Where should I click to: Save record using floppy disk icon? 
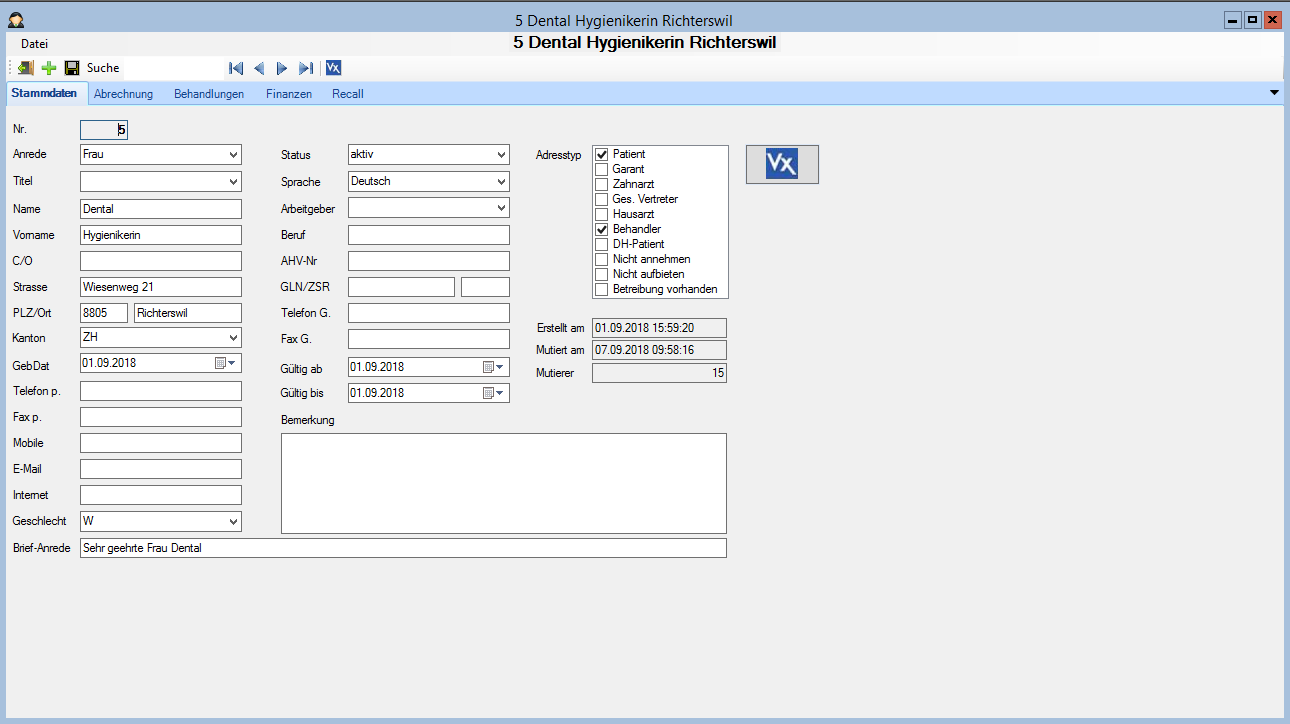72,68
